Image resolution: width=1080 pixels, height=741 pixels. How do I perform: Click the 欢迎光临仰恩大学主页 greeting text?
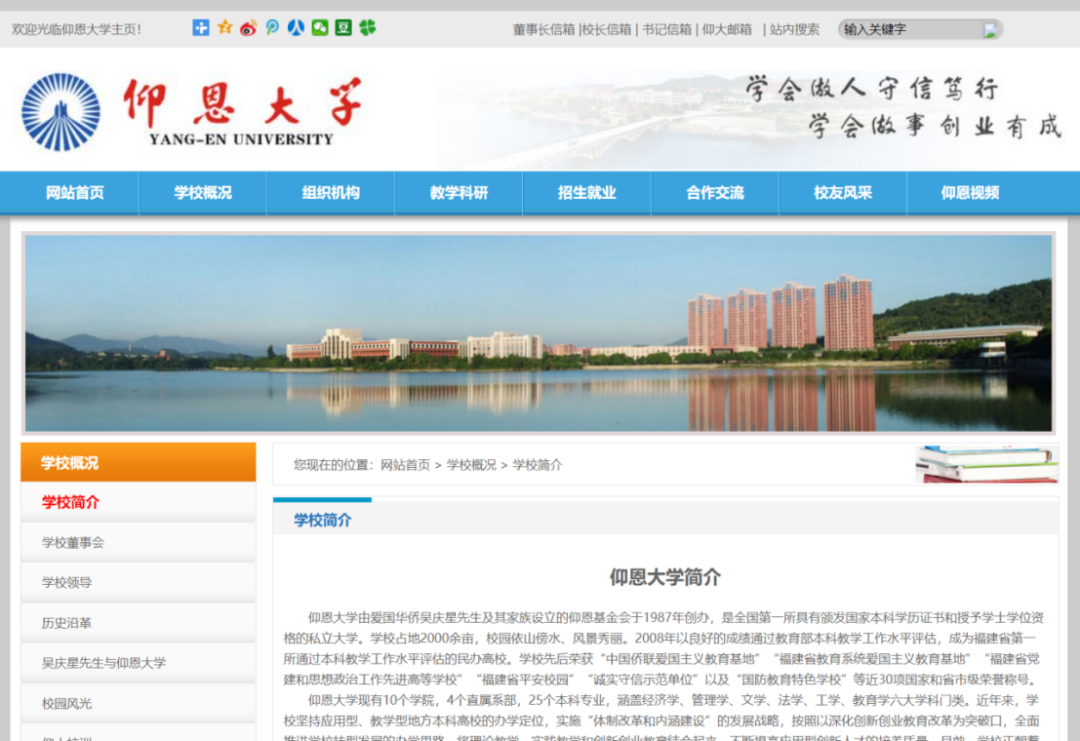76,30
